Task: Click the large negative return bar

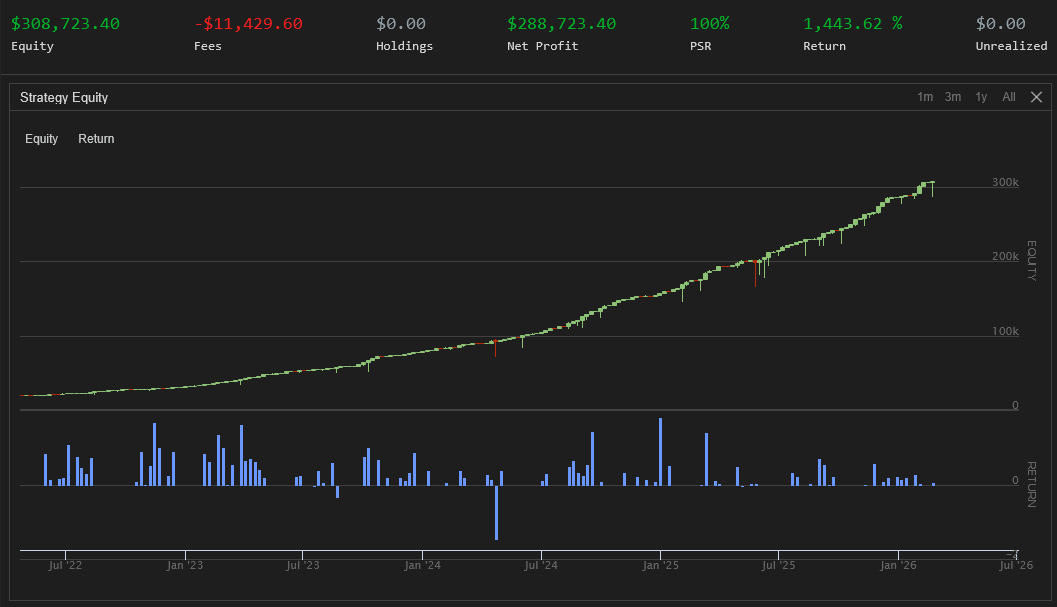Action: coord(496,512)
